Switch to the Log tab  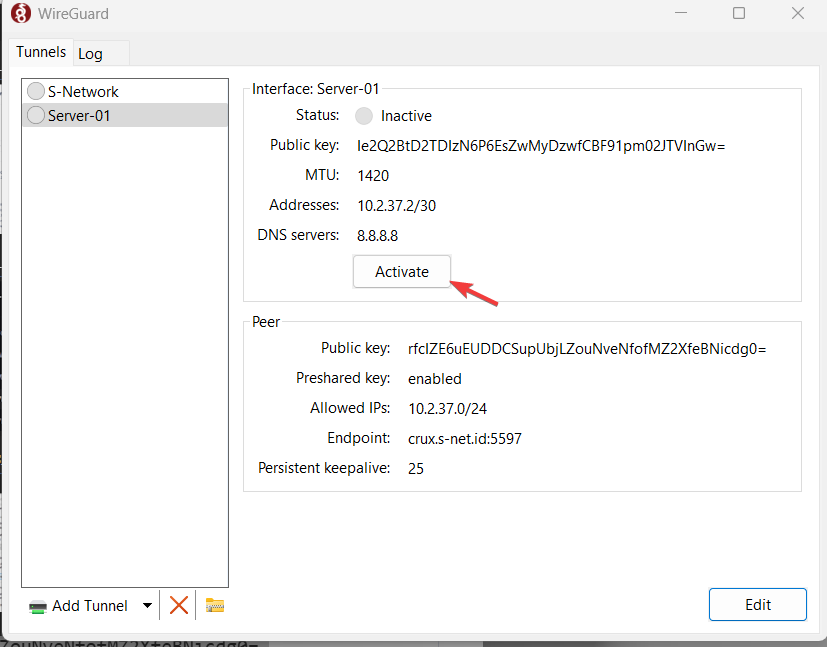point(101,54)
